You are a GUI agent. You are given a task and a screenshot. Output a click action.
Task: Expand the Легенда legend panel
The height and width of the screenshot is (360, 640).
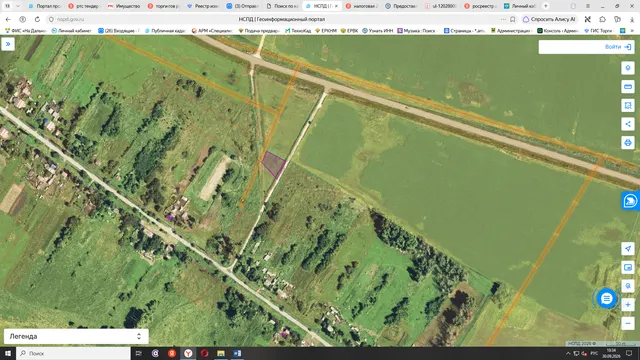[x=76, y=336]
